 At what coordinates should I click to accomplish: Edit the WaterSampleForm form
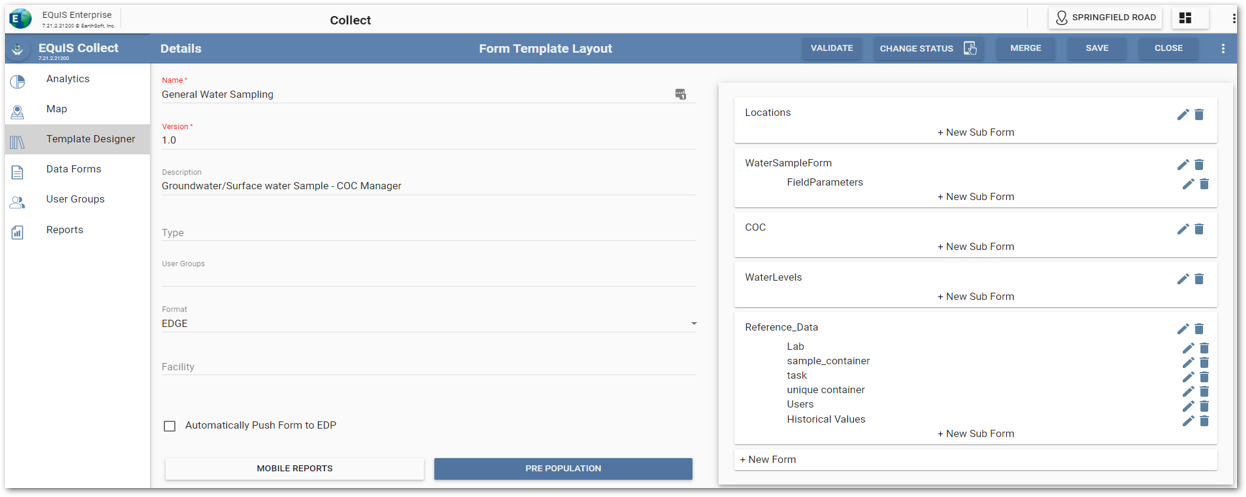pyautogui.click(x=1183, y=164)
